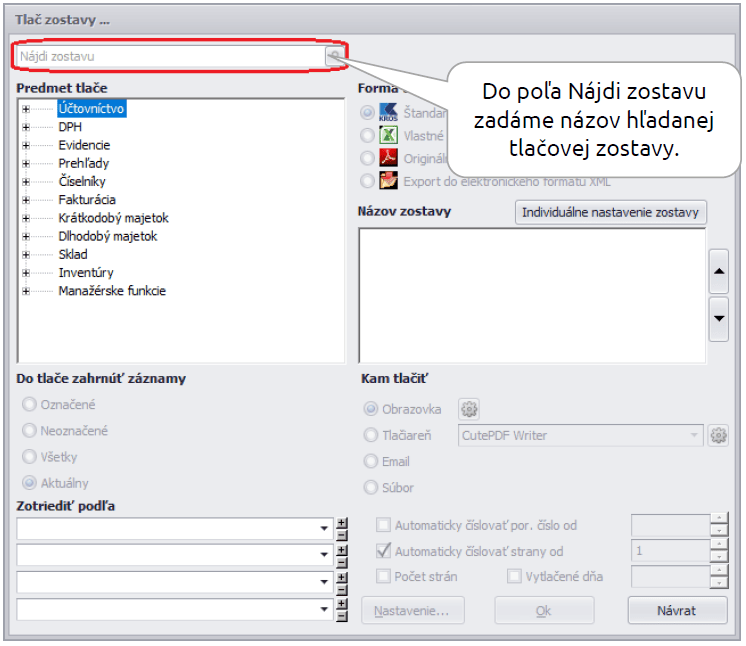The image size is (746, 646).
Task: Expand the Účtovníctvo tree node
Action: [26, 109]
